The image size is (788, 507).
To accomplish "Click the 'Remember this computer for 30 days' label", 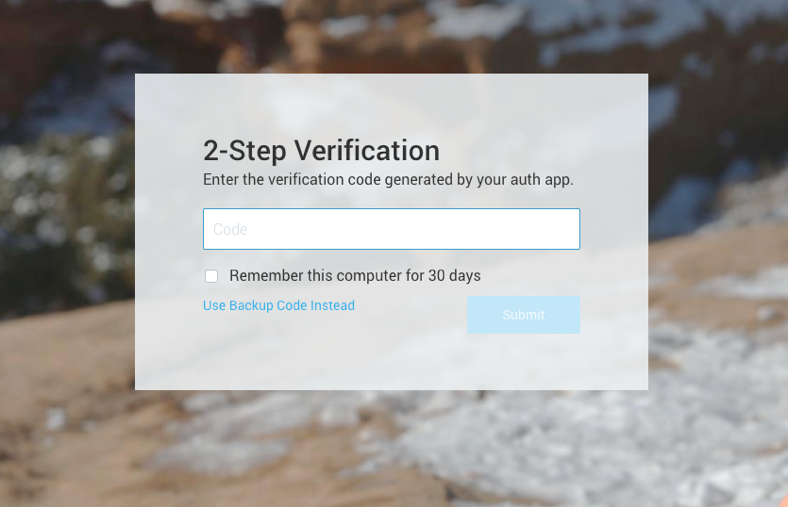I will [x=355, y=275].
